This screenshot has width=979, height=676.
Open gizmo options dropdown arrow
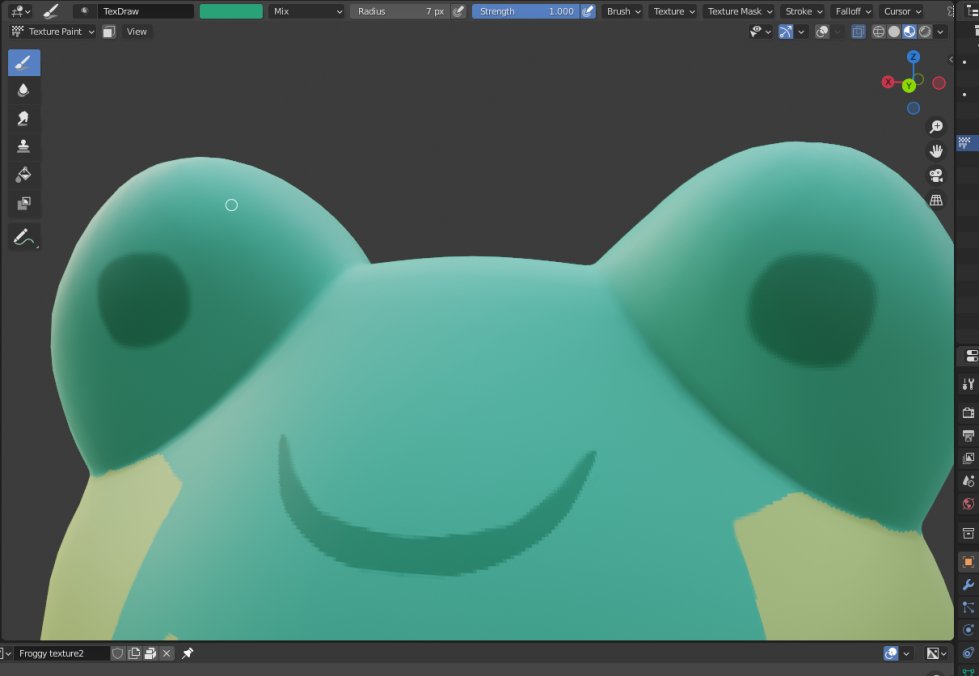click(x=801, y=32)
